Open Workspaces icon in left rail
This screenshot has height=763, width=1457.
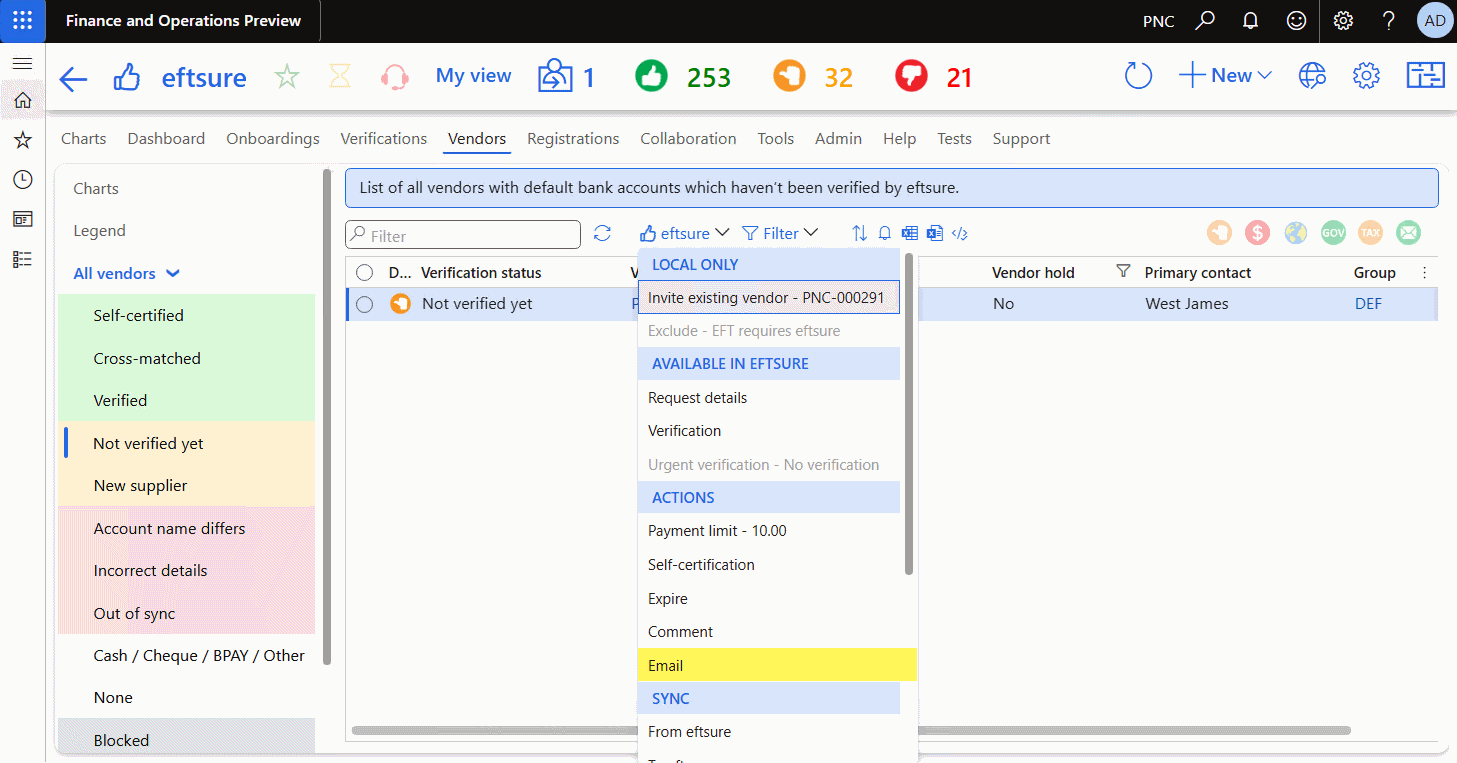[22, 219]
